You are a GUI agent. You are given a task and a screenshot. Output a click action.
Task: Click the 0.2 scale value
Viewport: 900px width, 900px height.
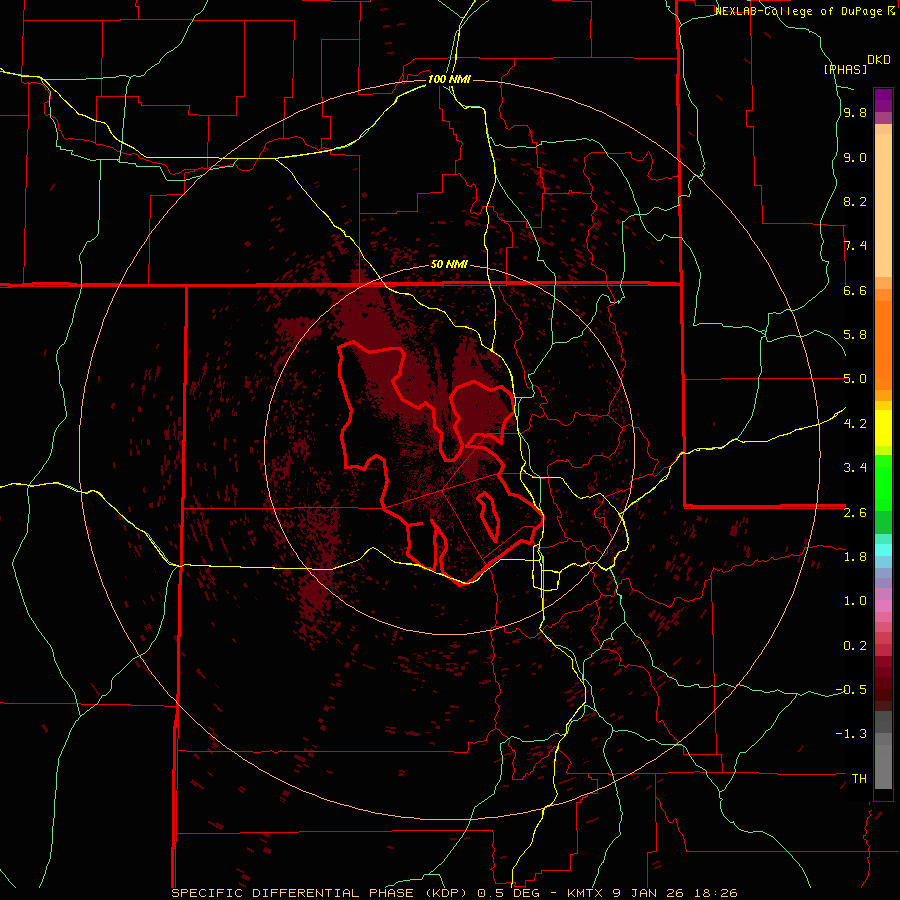(855, 646)
